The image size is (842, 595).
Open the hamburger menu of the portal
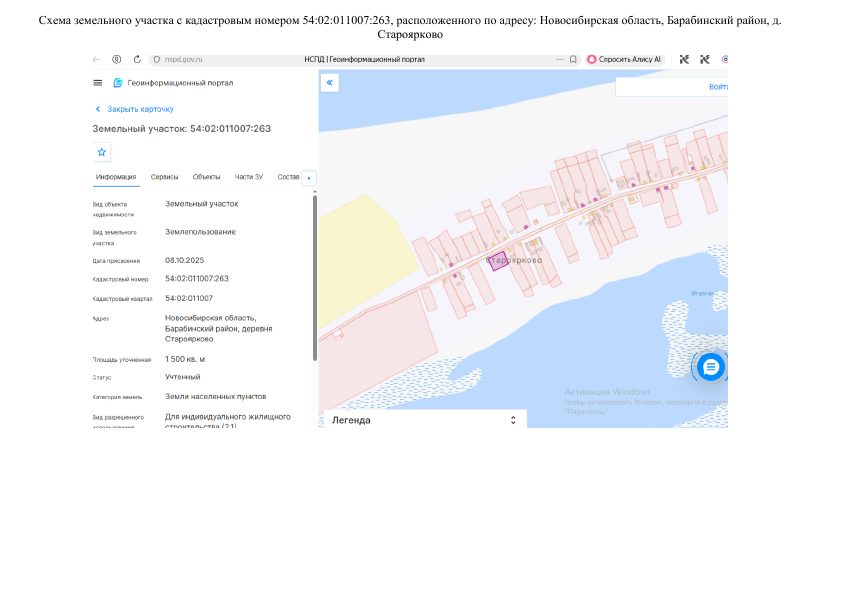tap(98, 83)
